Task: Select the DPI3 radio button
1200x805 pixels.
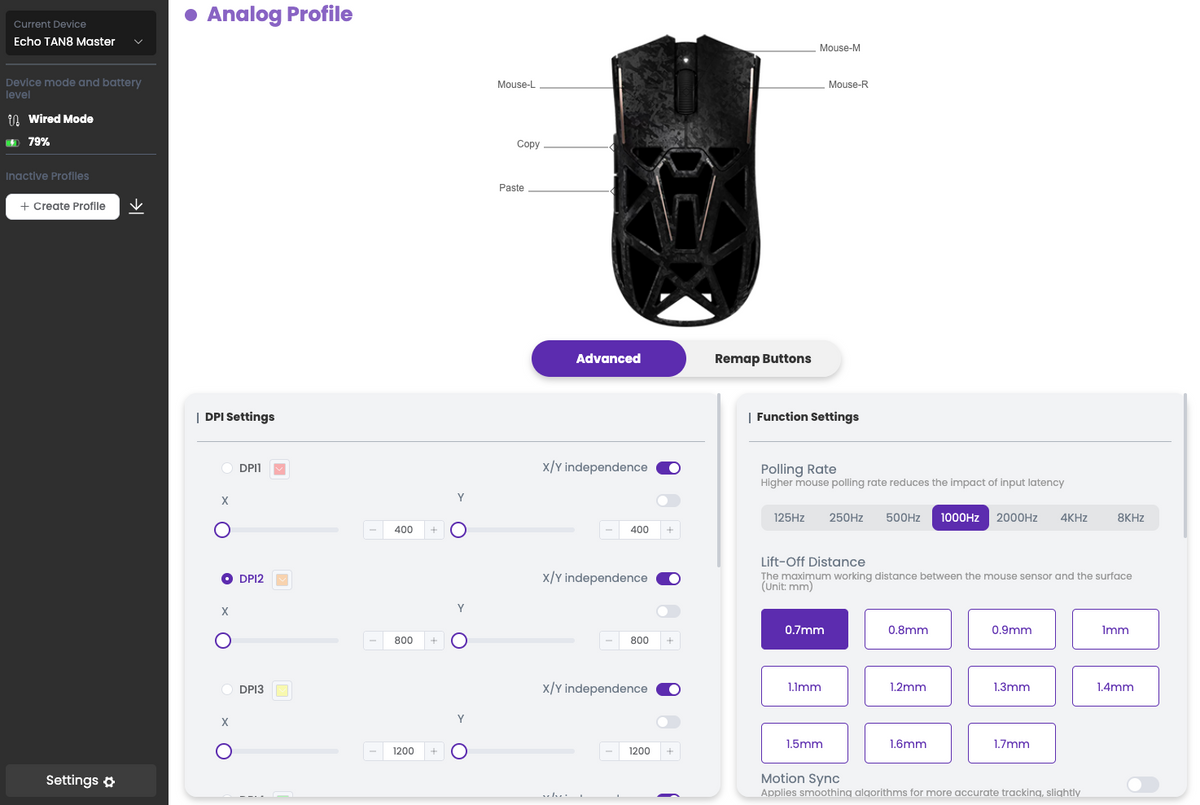Action: pyautogui.click(x=227, y=690)
